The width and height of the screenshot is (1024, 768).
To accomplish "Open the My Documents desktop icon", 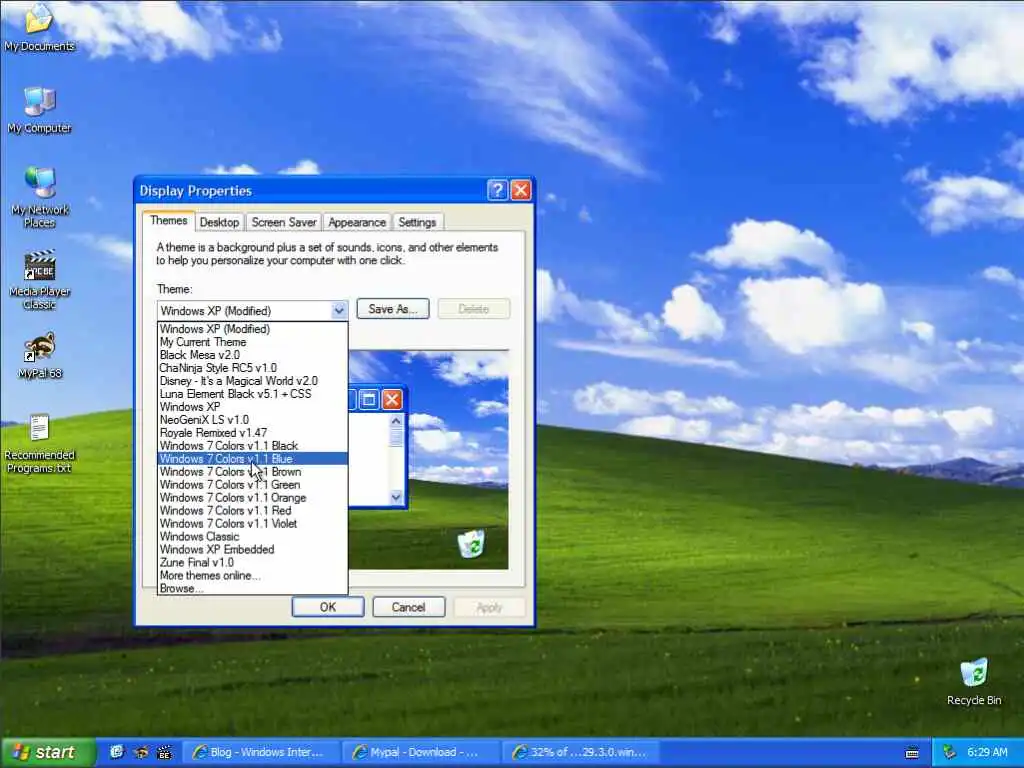I will coord(39,26).
